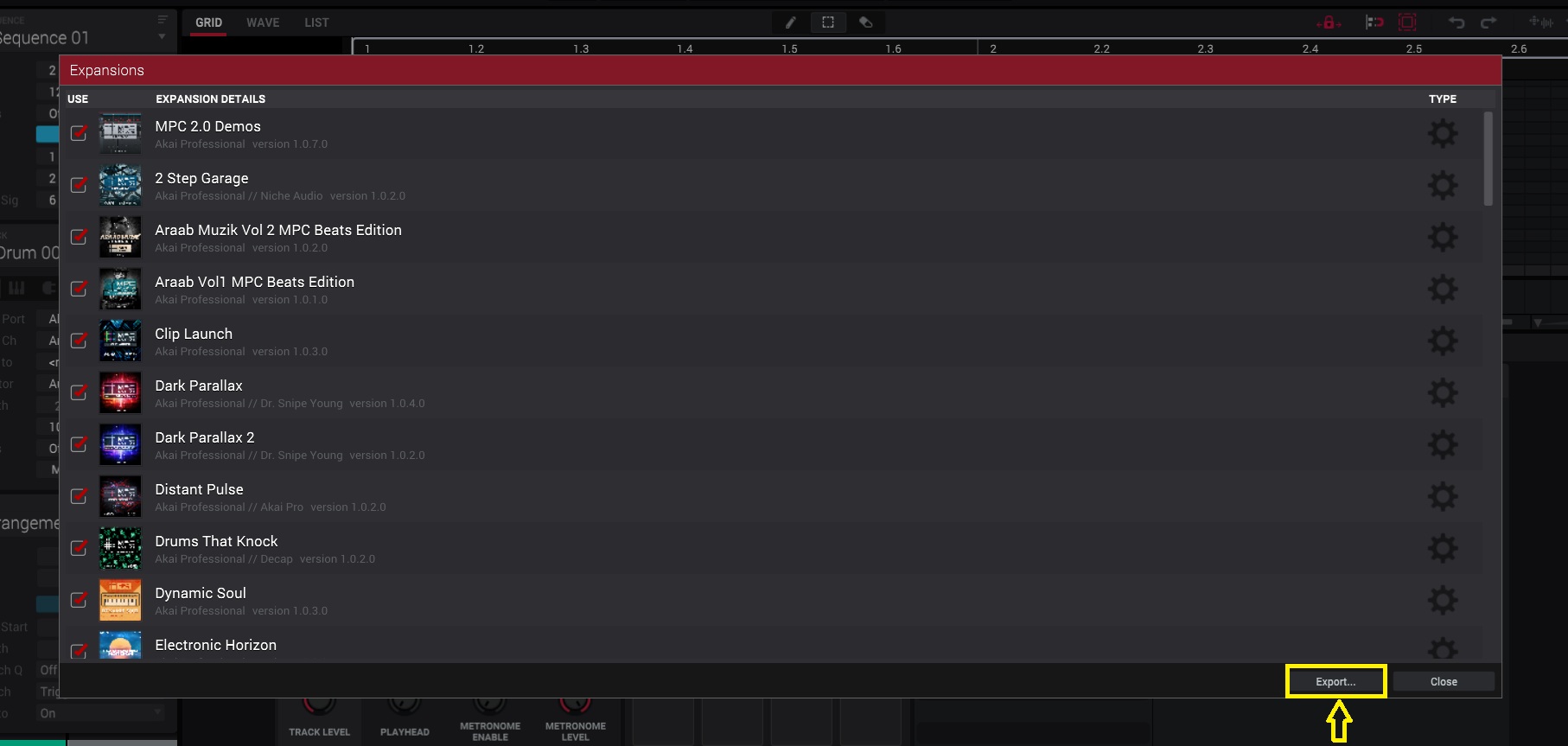The height and width of the screenshot is (746, 1568).
Task: Open the sequence panel hamburger menu
Action: point(163,19)
